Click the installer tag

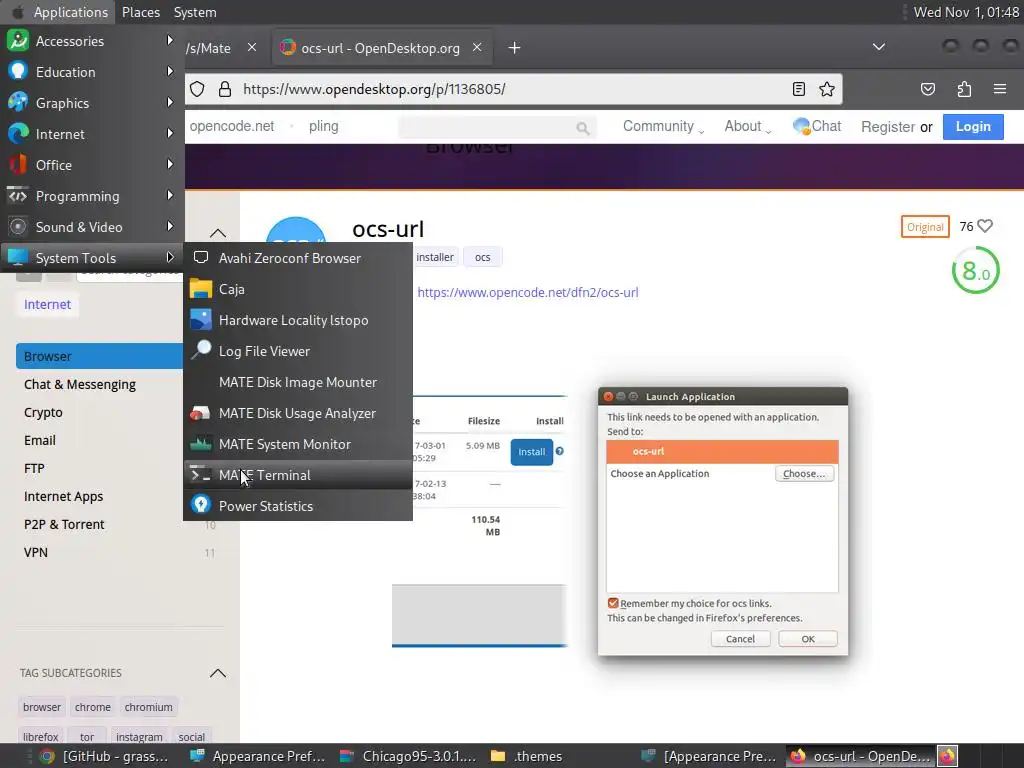click(435, 257)
